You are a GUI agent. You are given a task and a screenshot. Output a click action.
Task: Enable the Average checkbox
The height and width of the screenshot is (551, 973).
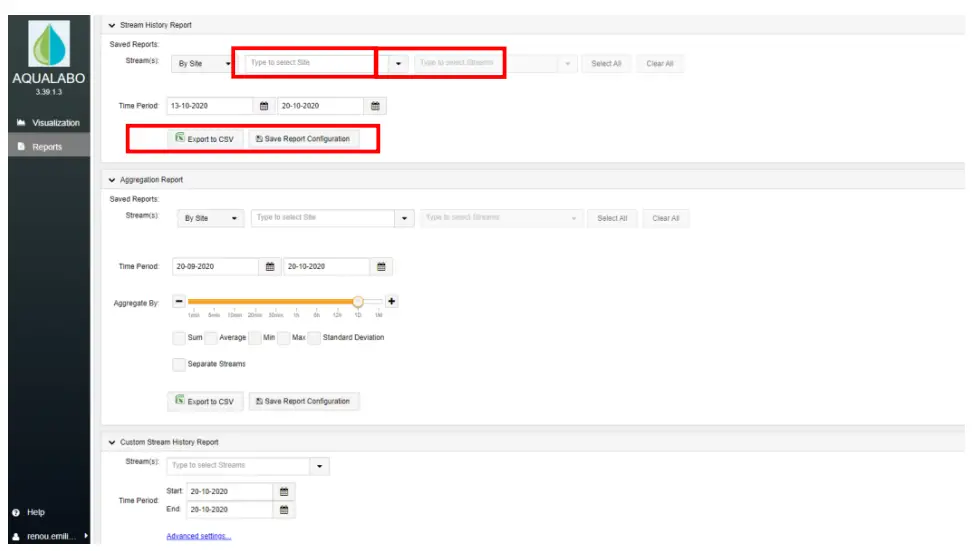pyautogui.click(x=211, y=338)
